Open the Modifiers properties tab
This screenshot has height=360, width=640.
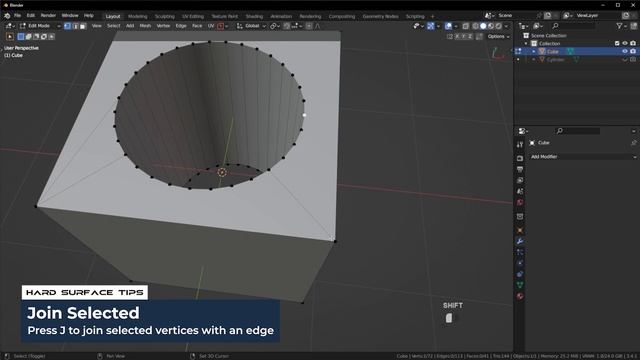(520, 241)
